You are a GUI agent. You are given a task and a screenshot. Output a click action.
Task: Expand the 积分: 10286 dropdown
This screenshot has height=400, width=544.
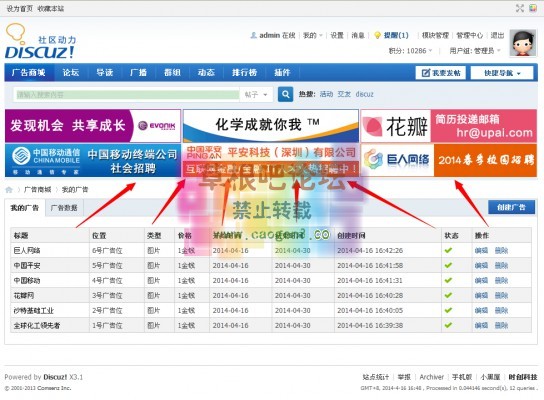coord(410,51)
